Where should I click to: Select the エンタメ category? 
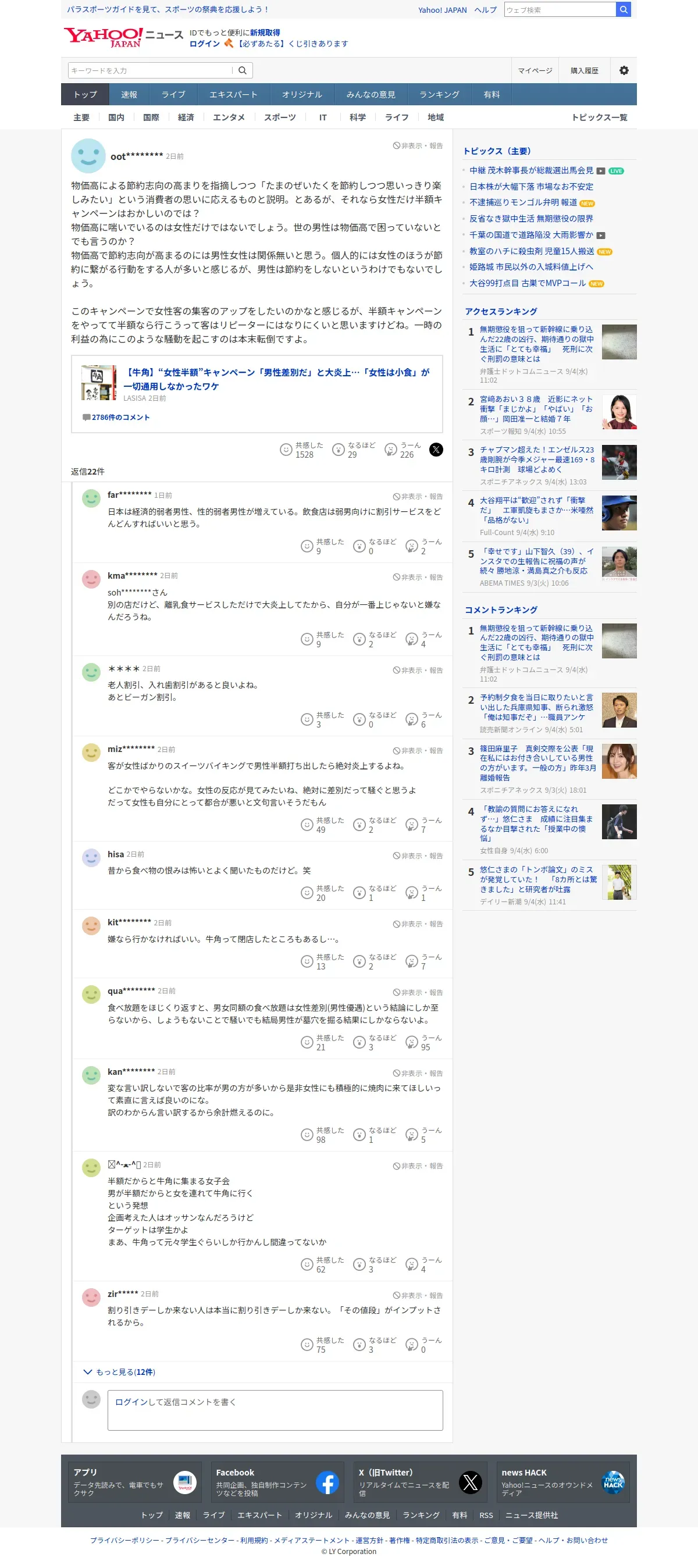pyautogui.click(x=229, y=117)
